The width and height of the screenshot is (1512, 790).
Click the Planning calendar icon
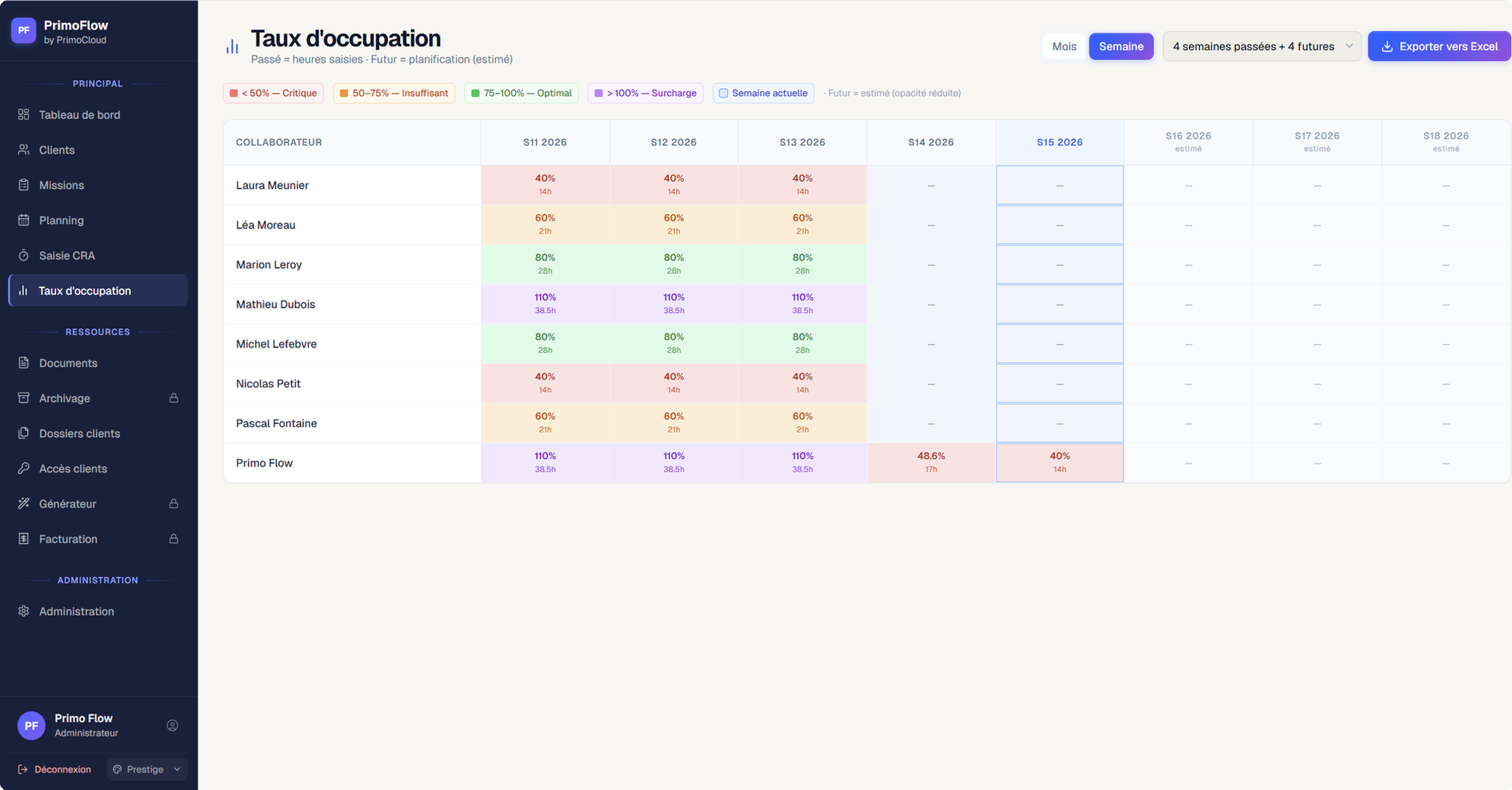tap(23, 220)
